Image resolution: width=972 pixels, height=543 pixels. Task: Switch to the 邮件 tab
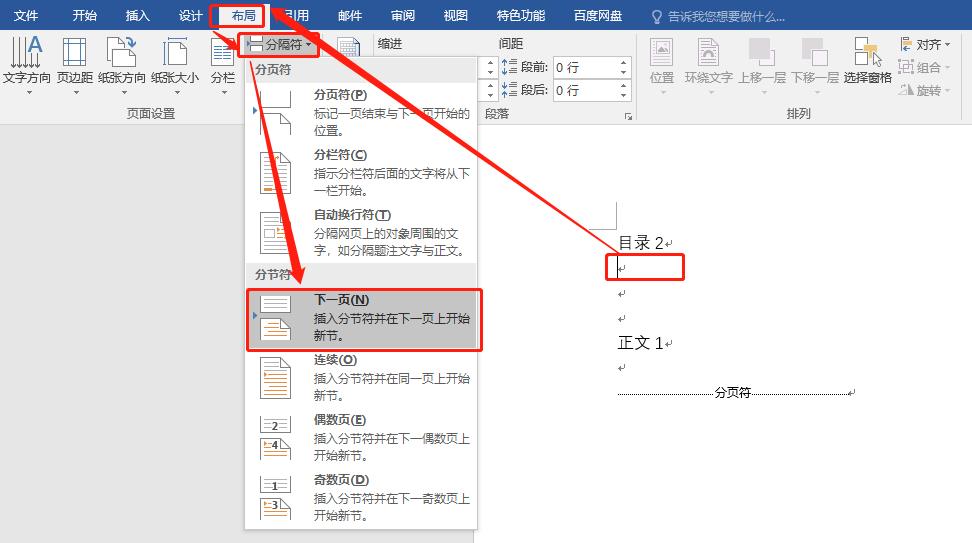coord(350,15)
